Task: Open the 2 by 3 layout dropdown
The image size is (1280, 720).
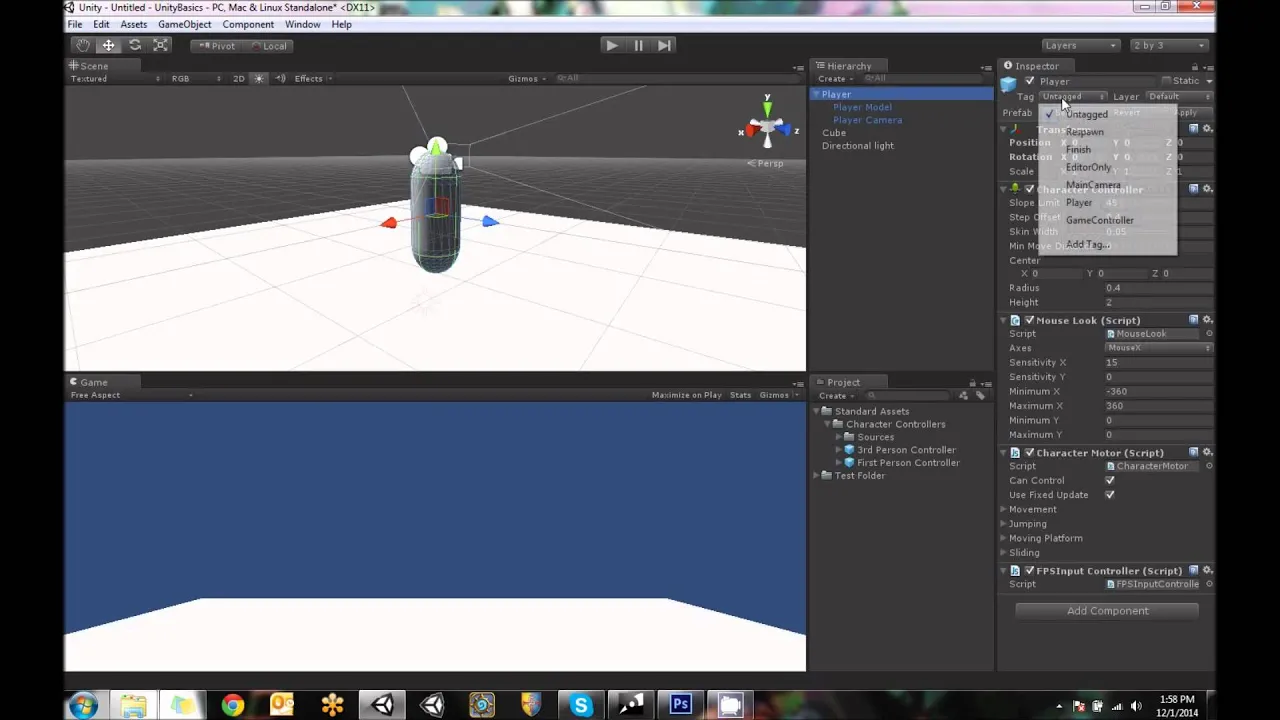Action: (1168, 45)
